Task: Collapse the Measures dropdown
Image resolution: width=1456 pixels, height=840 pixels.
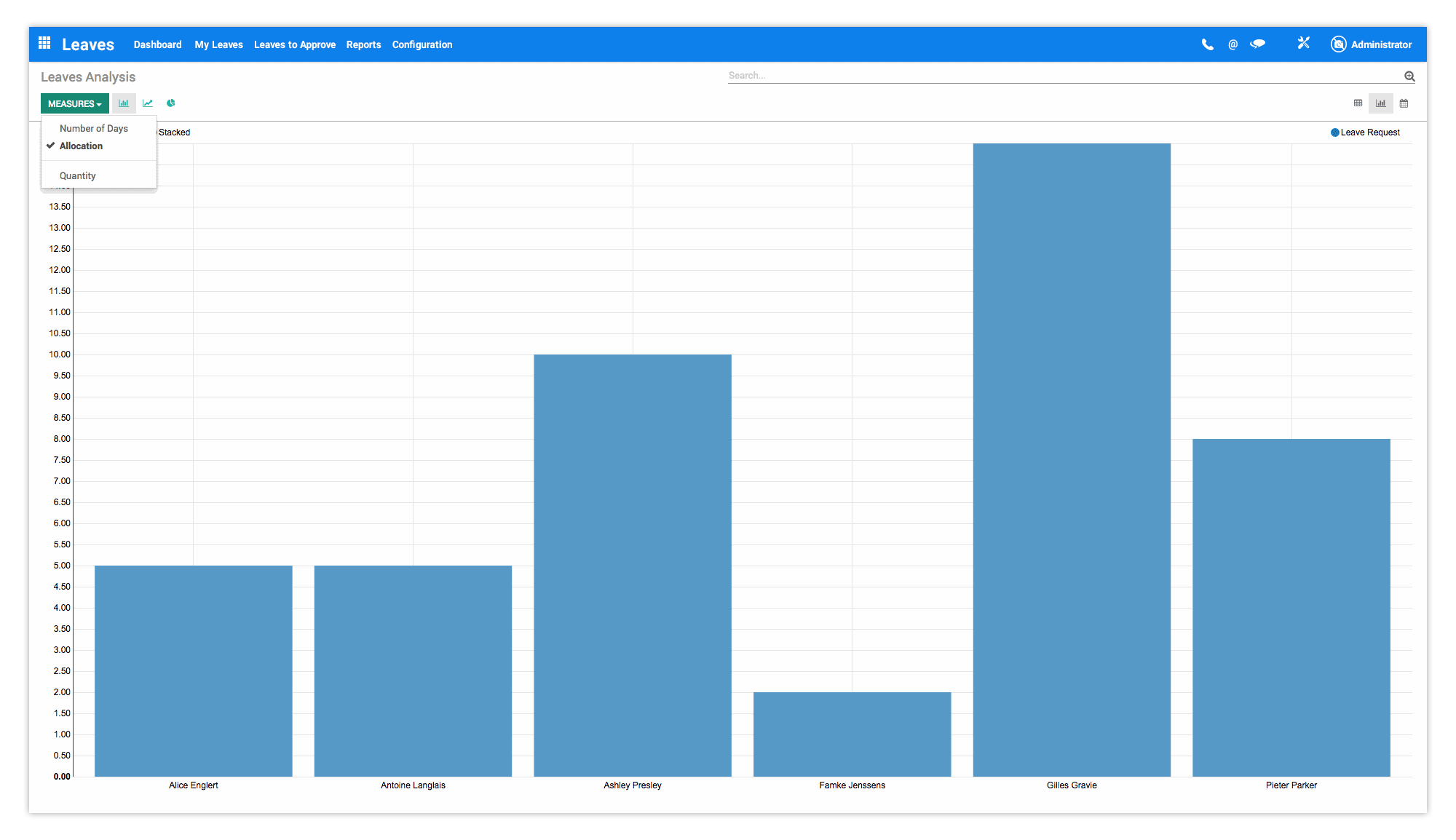Action: coord(74,103)
